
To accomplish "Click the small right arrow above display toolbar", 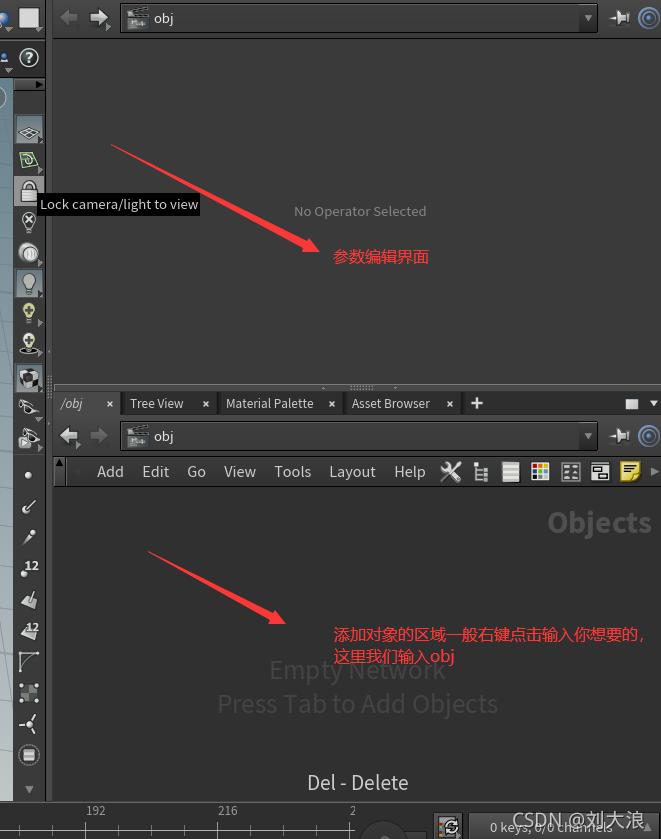I will [x=39, y=85].
